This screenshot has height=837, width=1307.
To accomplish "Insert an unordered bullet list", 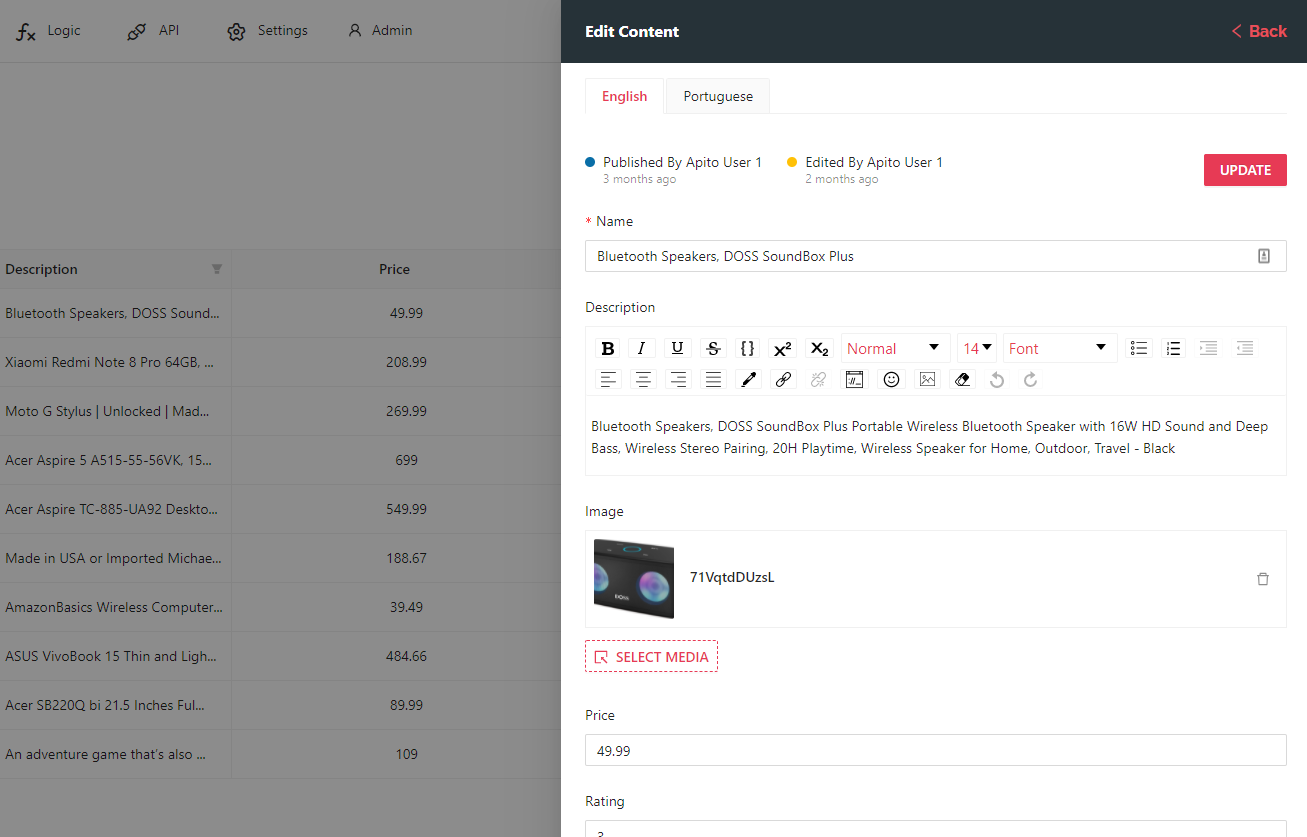I will [1139, 348].
